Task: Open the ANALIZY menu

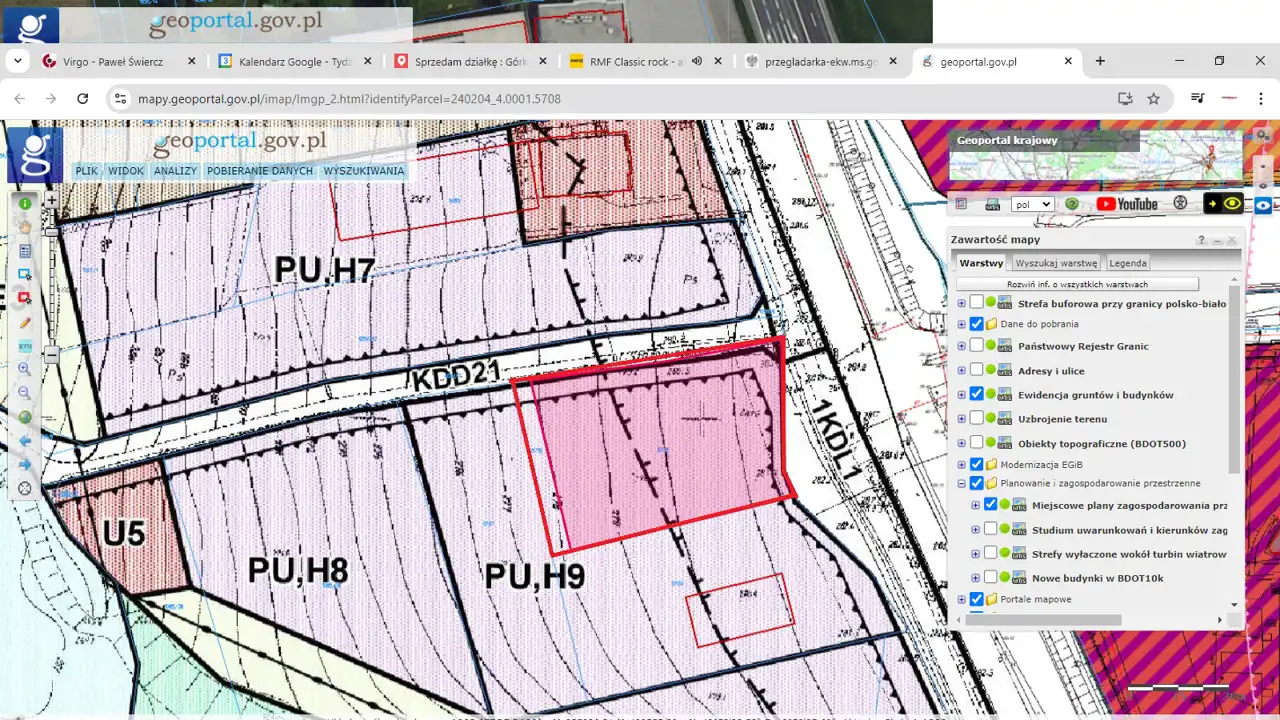Action: pyautogui.click(x=175, y=171)
